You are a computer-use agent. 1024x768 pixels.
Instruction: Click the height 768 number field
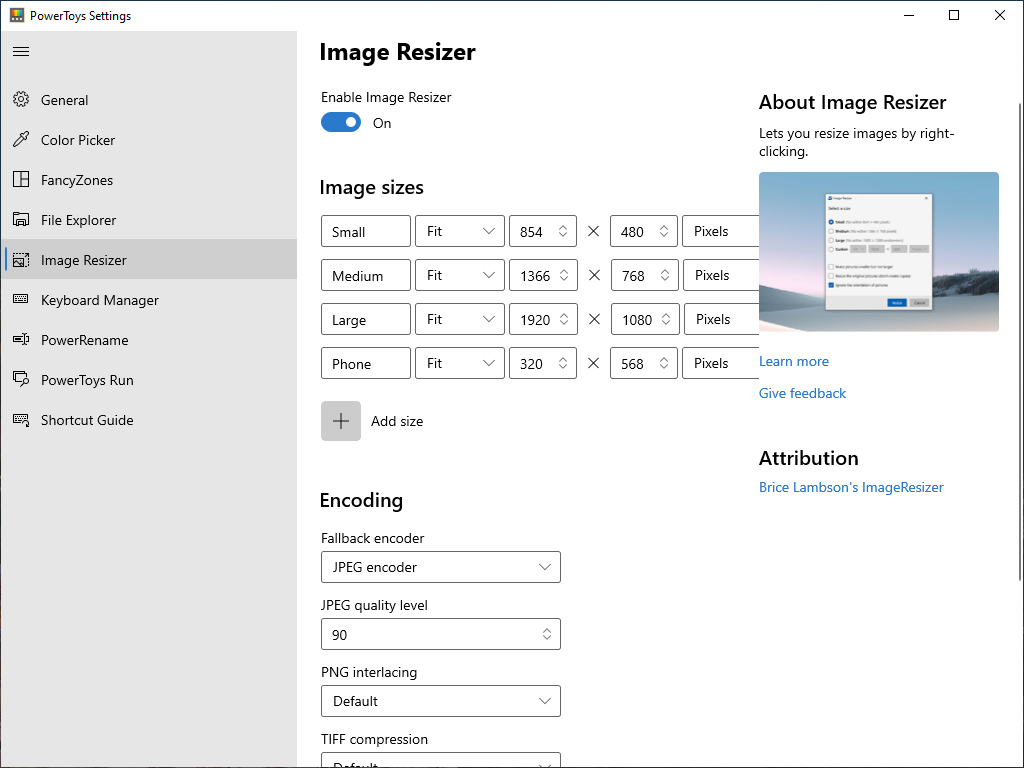pyautogui.click(x=645, y=275)
